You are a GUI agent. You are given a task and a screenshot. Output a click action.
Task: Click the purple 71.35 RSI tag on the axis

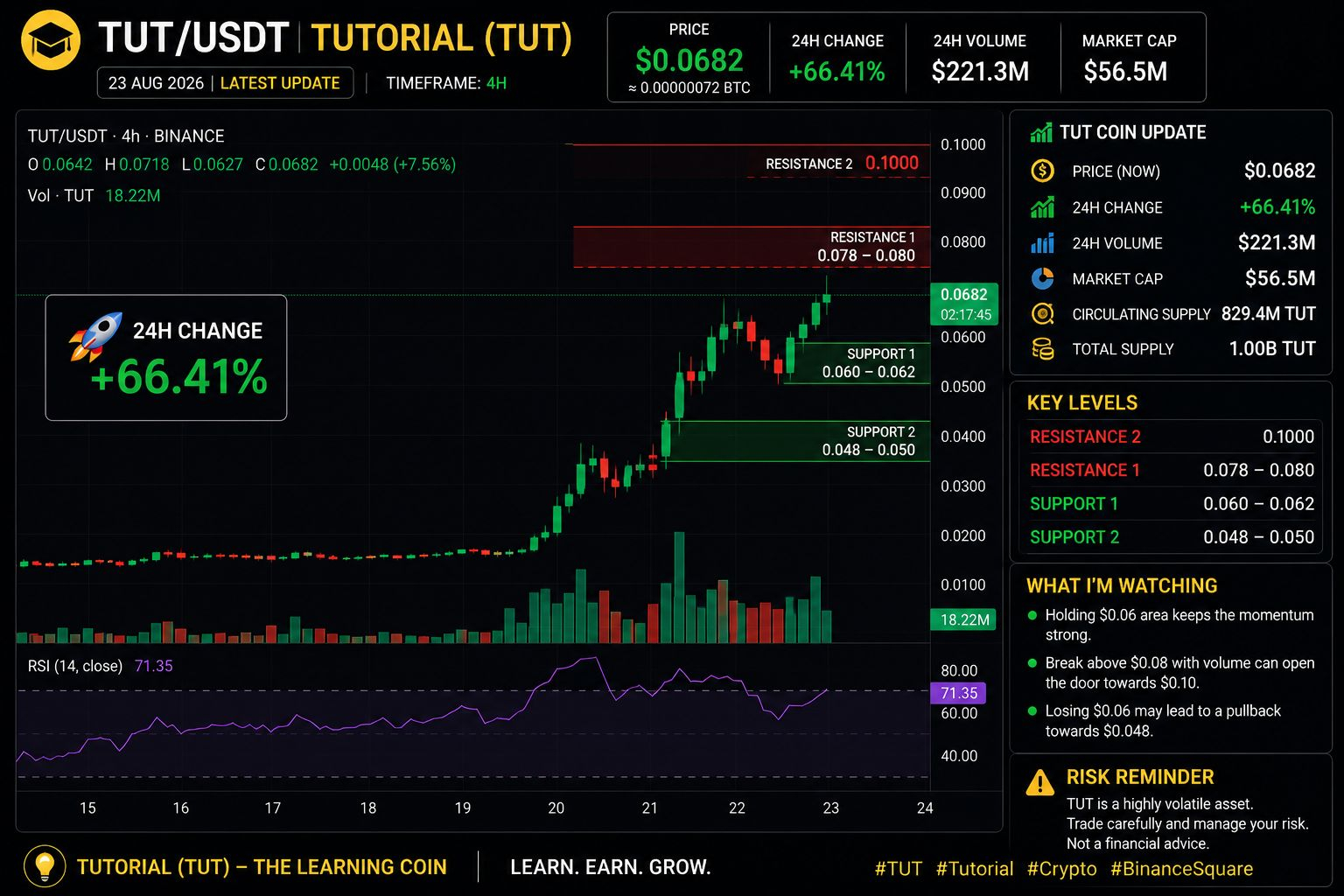pos(958,693)
